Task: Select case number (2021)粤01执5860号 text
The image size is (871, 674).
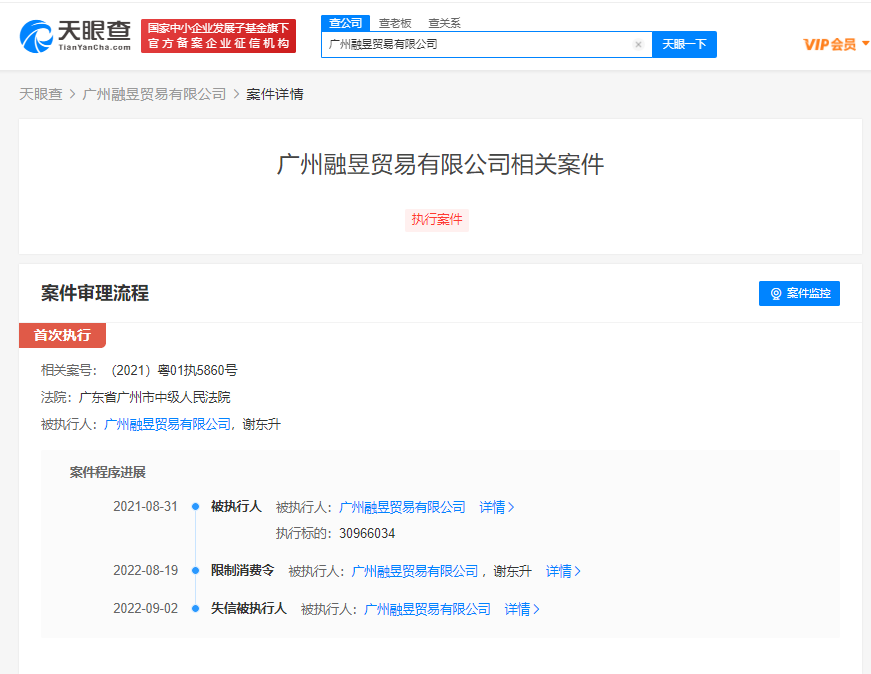Action: [174, 371]
